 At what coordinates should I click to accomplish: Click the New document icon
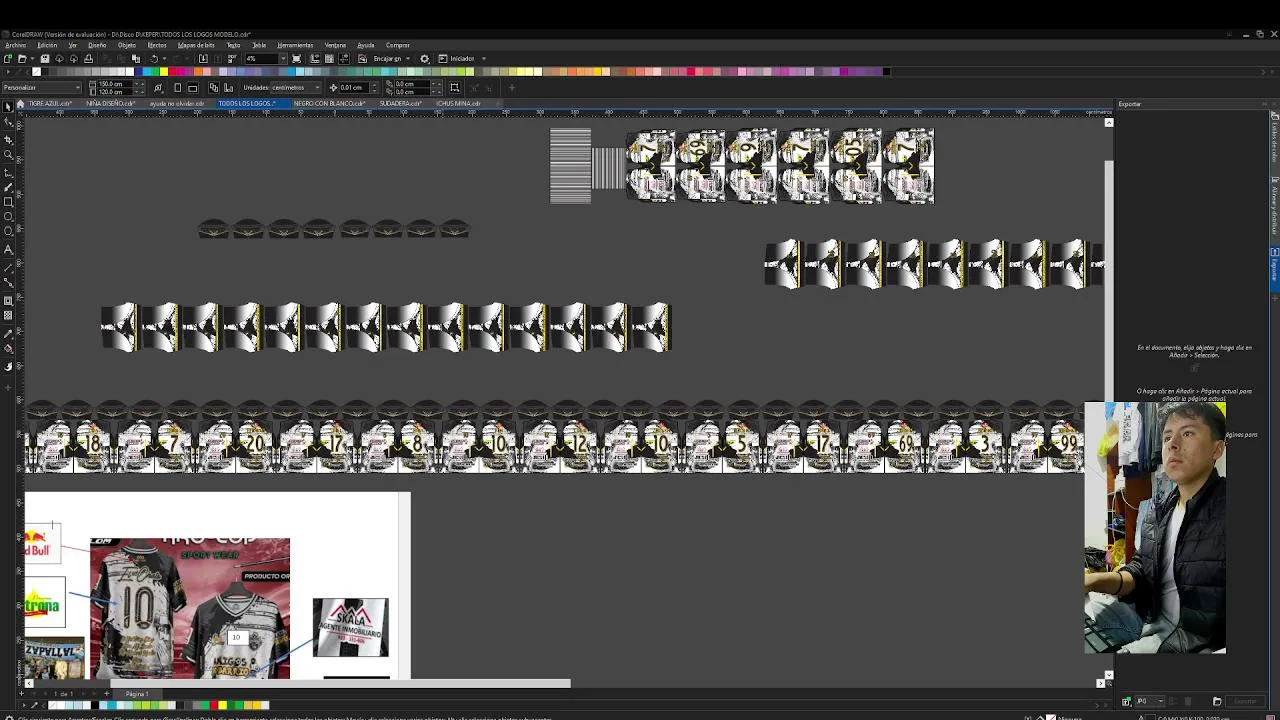coord(7,58)
